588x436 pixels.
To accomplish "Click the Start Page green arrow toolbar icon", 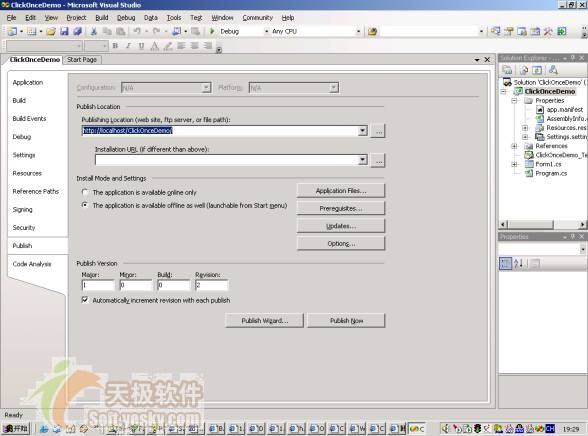I will click(562, 31).
